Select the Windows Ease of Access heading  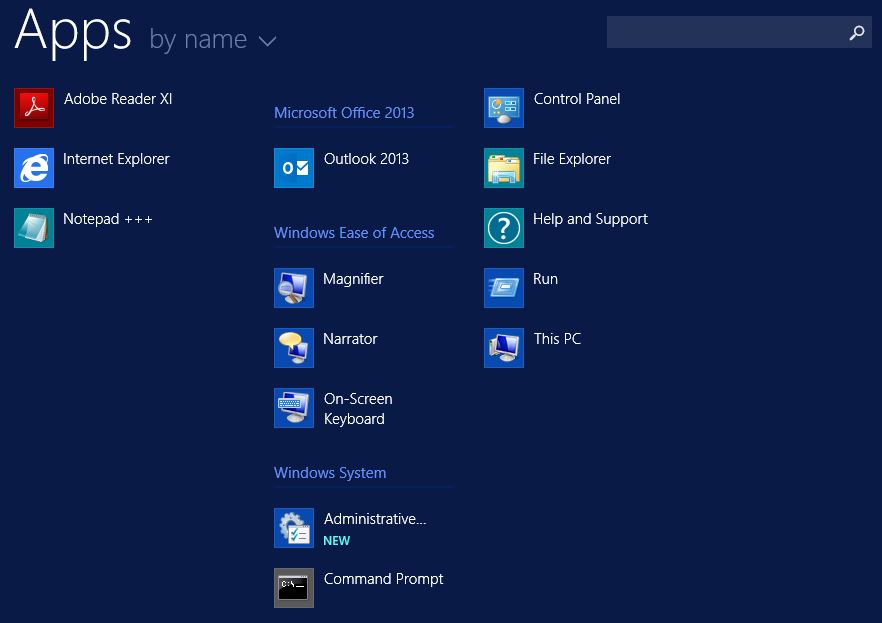(x=354, y=233)
